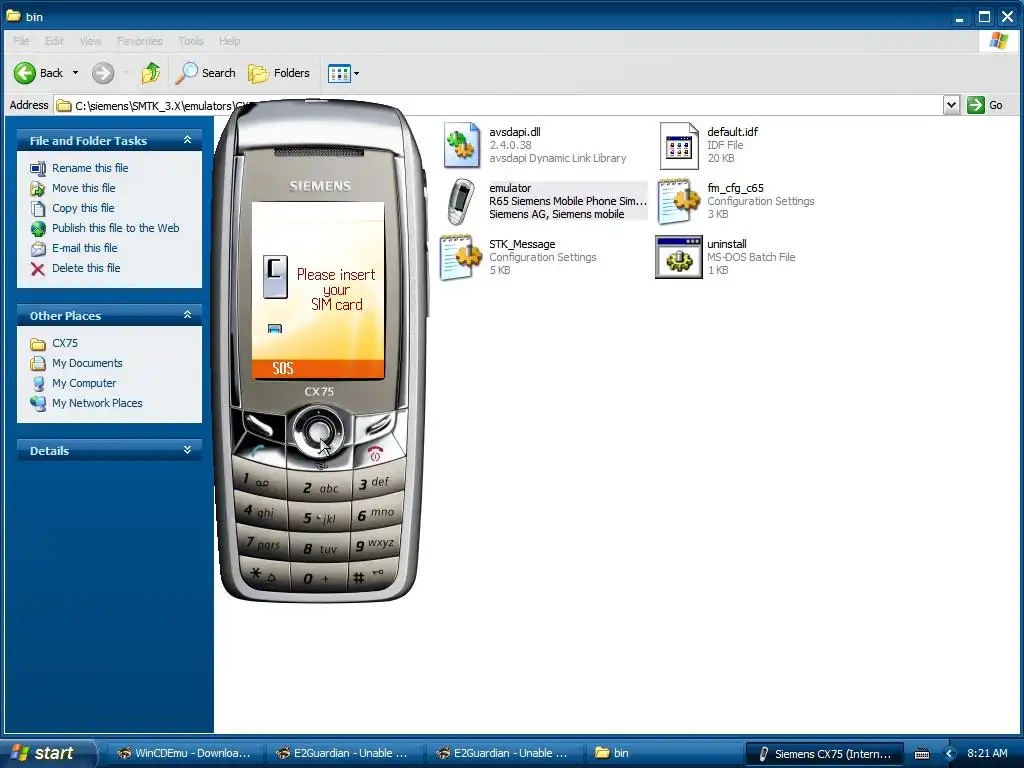Click the phone keypad 9 wxyz key
1024x768 pixels.
(375, 544)
